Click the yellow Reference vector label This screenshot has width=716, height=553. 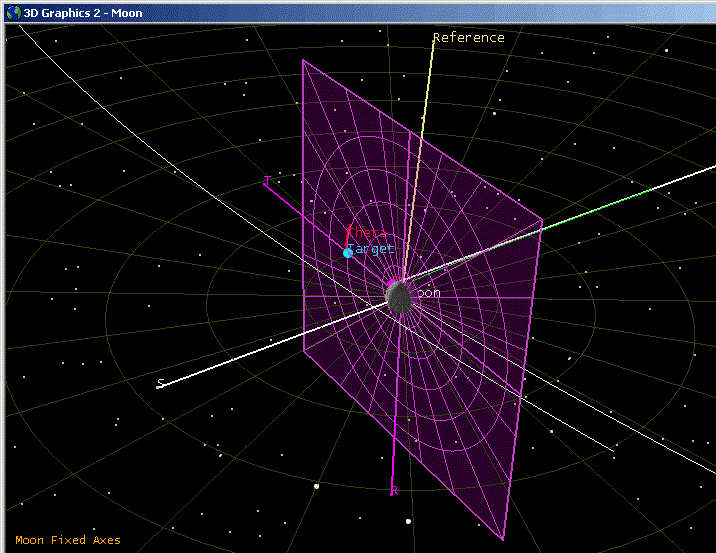[x=468, y=38]
